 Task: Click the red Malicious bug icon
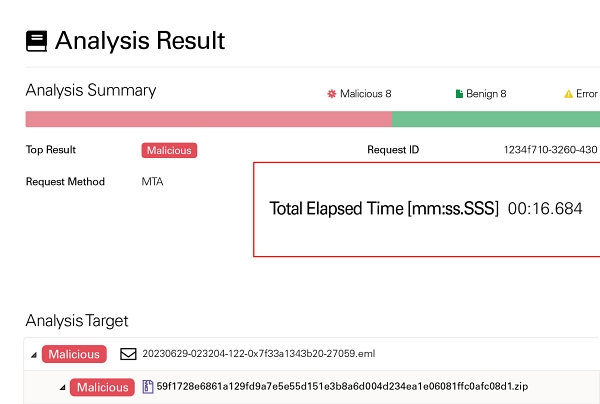tap(331, 94)
